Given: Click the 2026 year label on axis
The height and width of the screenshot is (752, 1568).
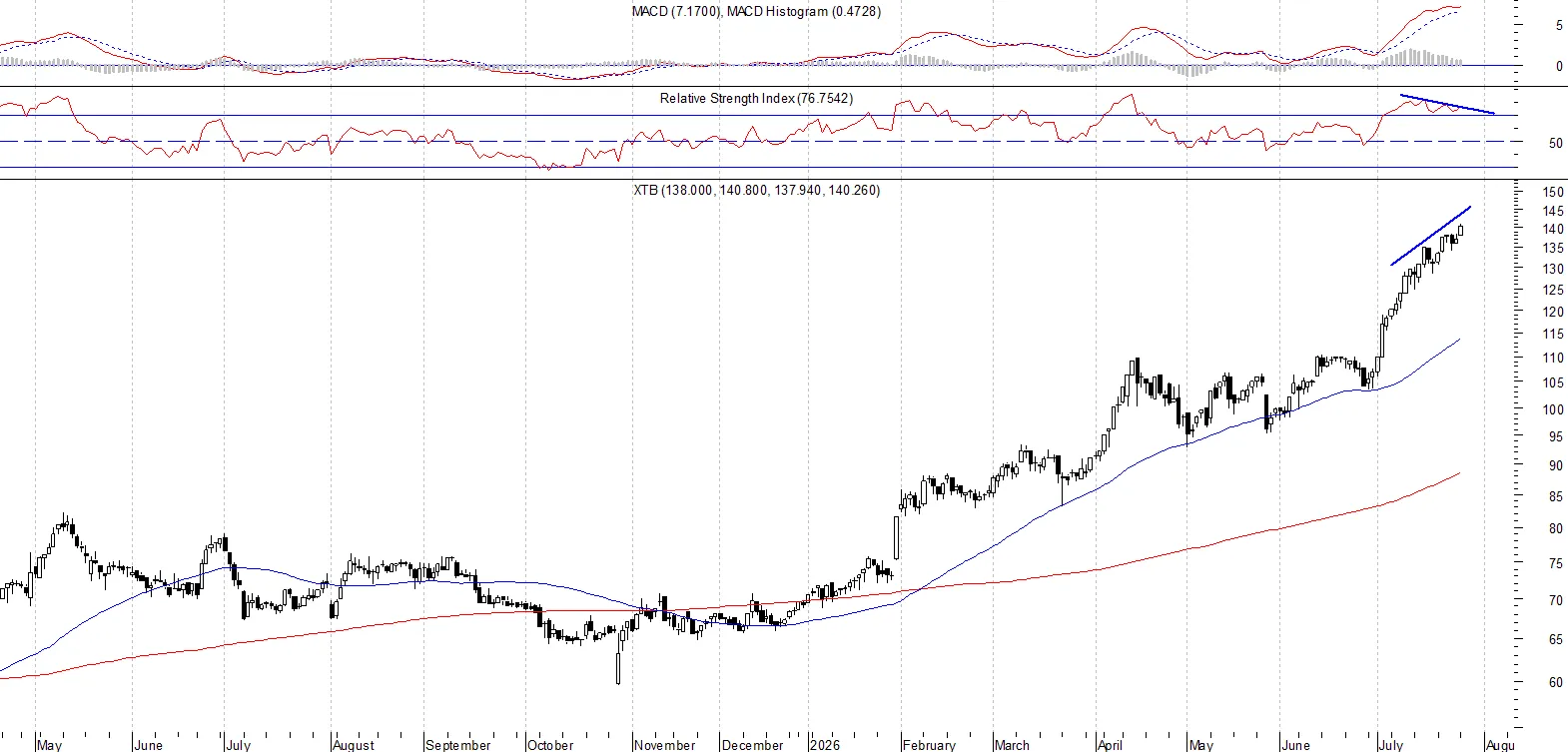Looking at the screenshot, I should point(825,745).
